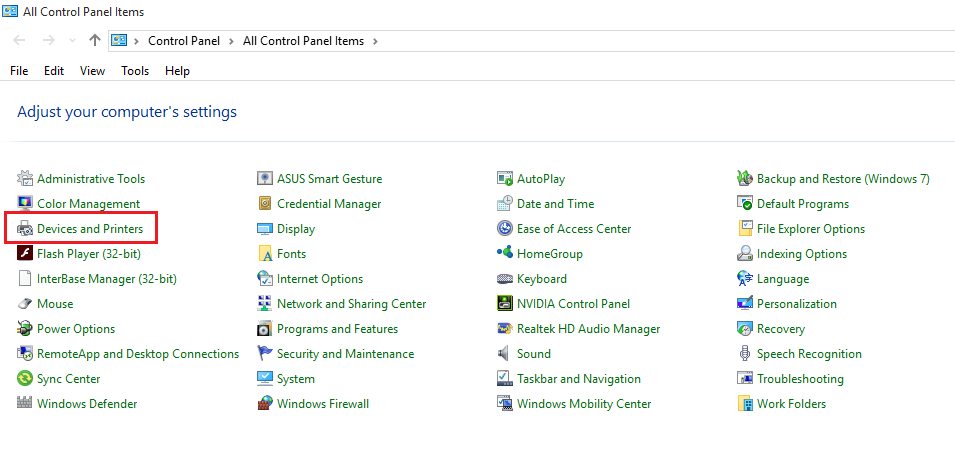Screen dimensions: 955x470
Task: Open the Network and Sharing Center link
Action: pyautogui.click(x=351, y=304)
